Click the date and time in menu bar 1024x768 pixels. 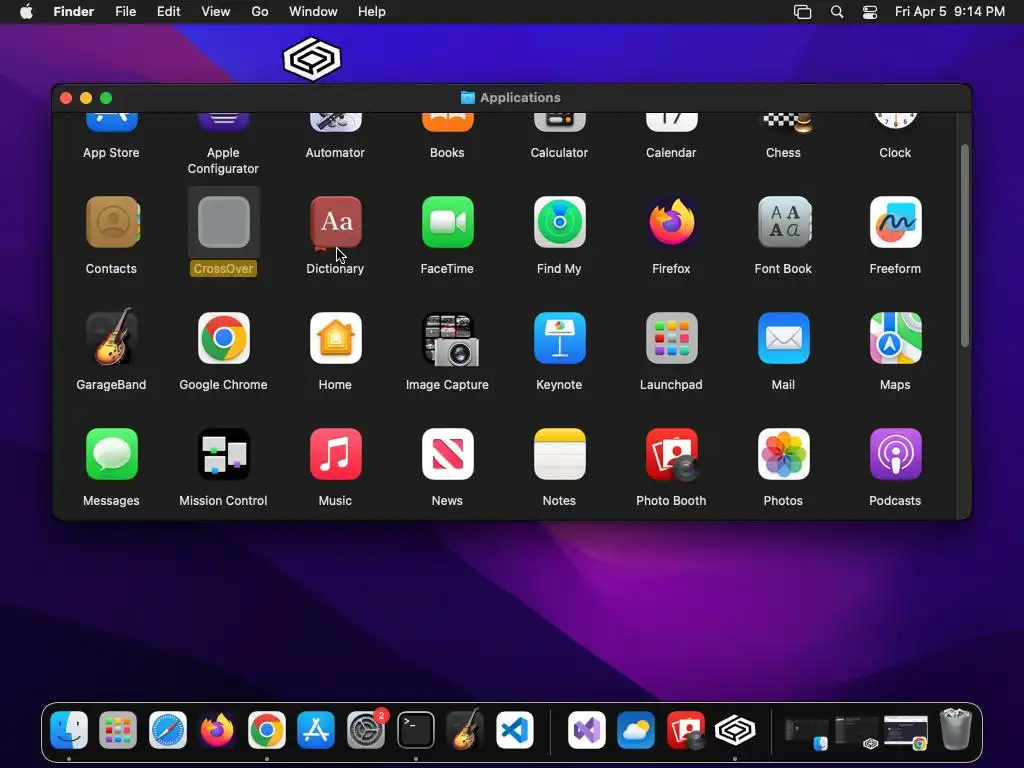[950, 12]
